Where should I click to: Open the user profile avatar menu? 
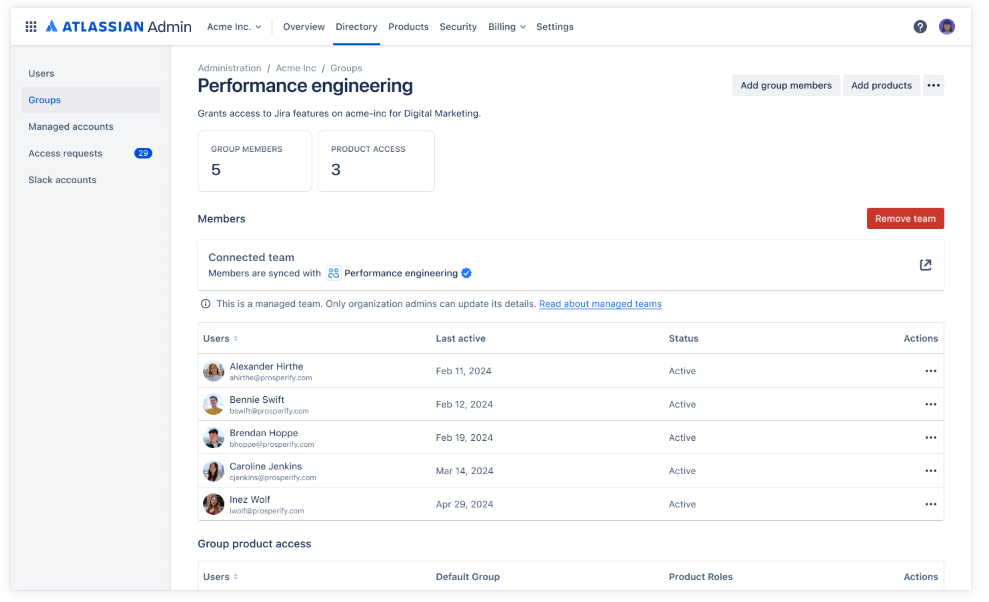tap(946, 27)
